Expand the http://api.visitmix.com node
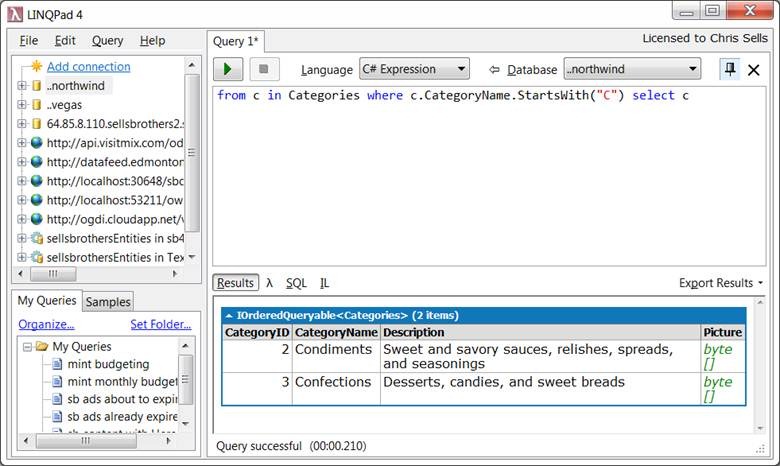This screenshot has width=780, height=466. [x=22, y=143]
